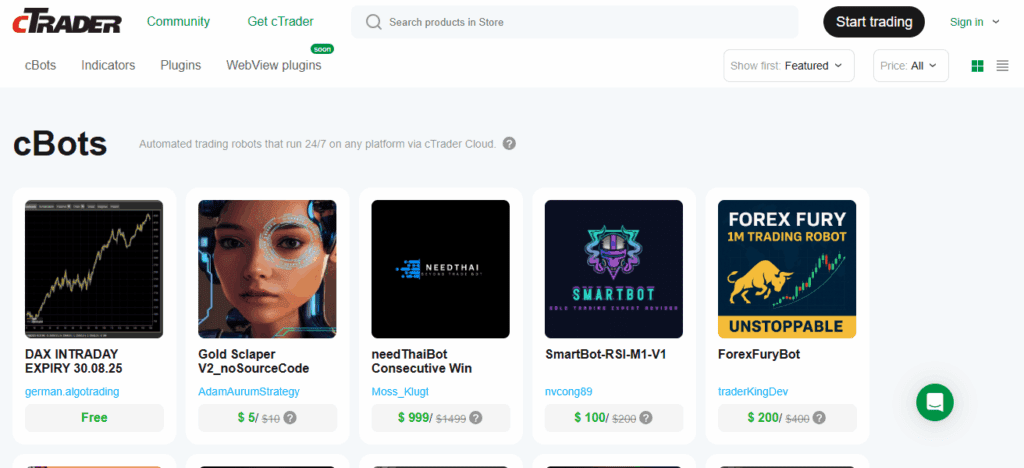The width and height of the screenshot is (1024, 468).
Task: Open author Moss_Klugt profile
Action: click(400, 392)
